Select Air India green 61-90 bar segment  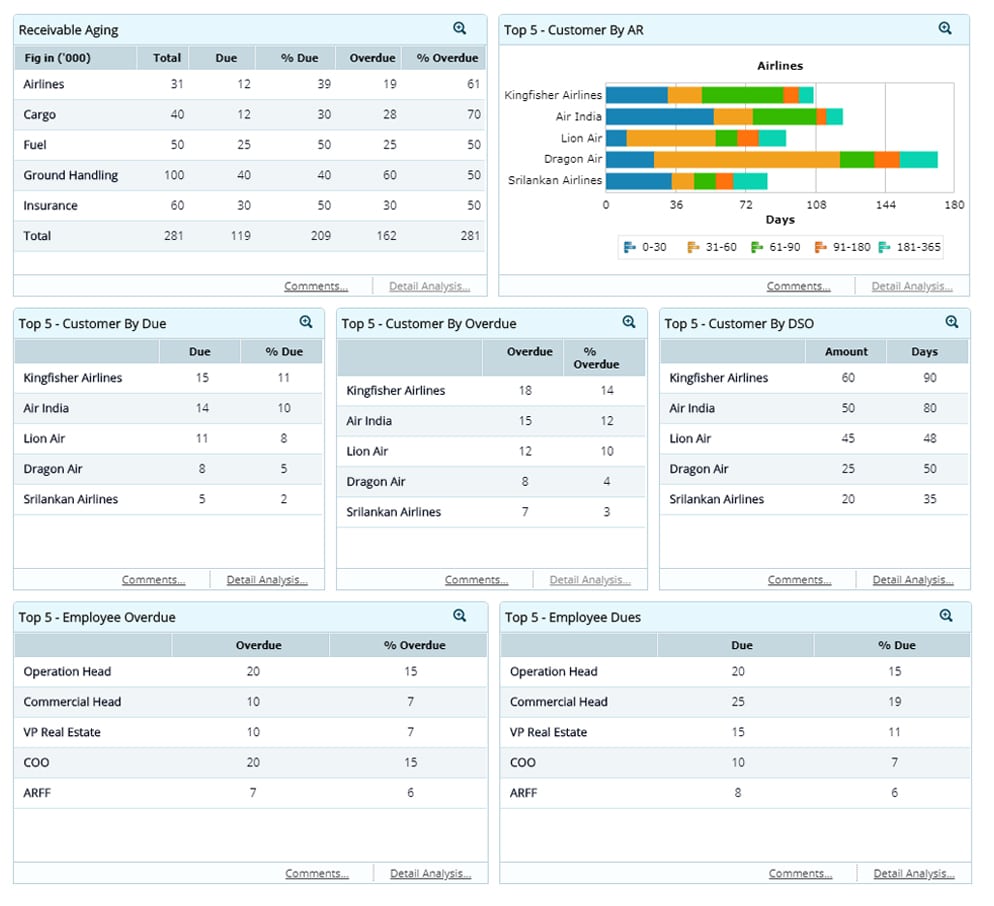point(784,117)
